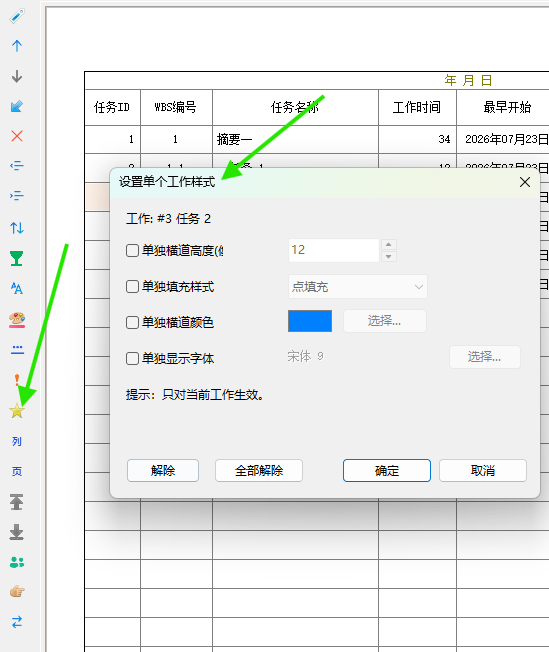Image resolution: width=549 pixels, height=652 pixels.
Task: Click the blue swap arrows icon
Action: tap(17, 622)
